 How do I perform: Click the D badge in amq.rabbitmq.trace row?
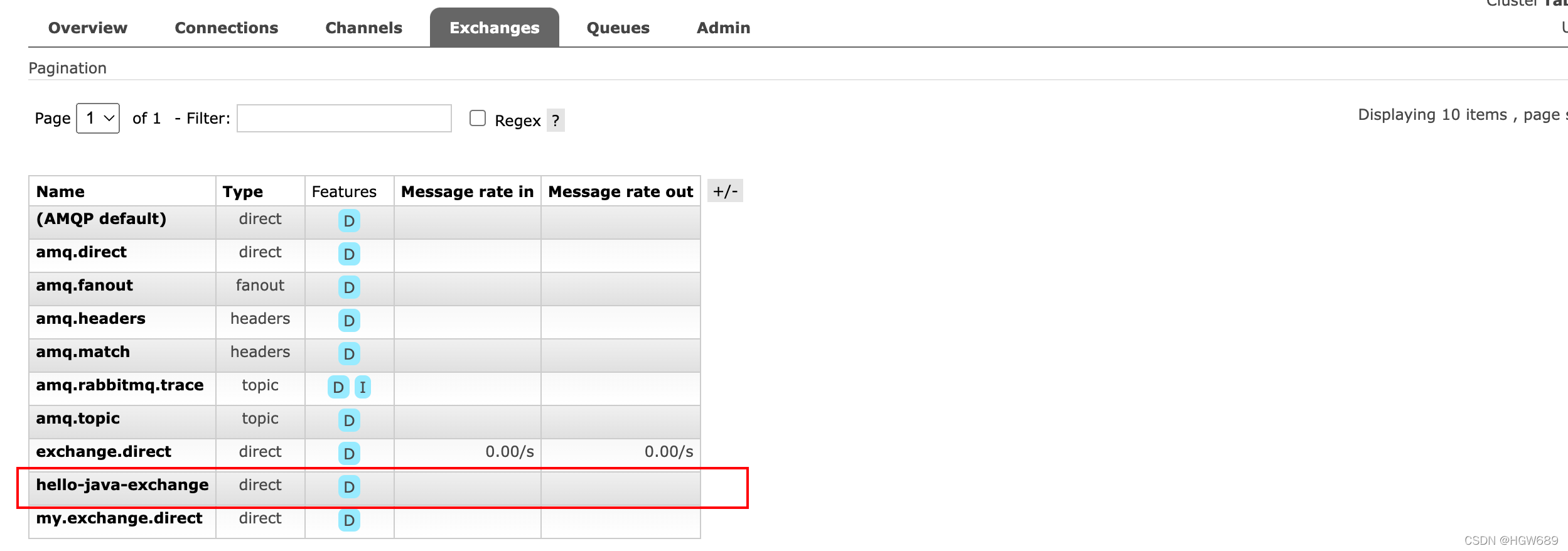[338, 387]
